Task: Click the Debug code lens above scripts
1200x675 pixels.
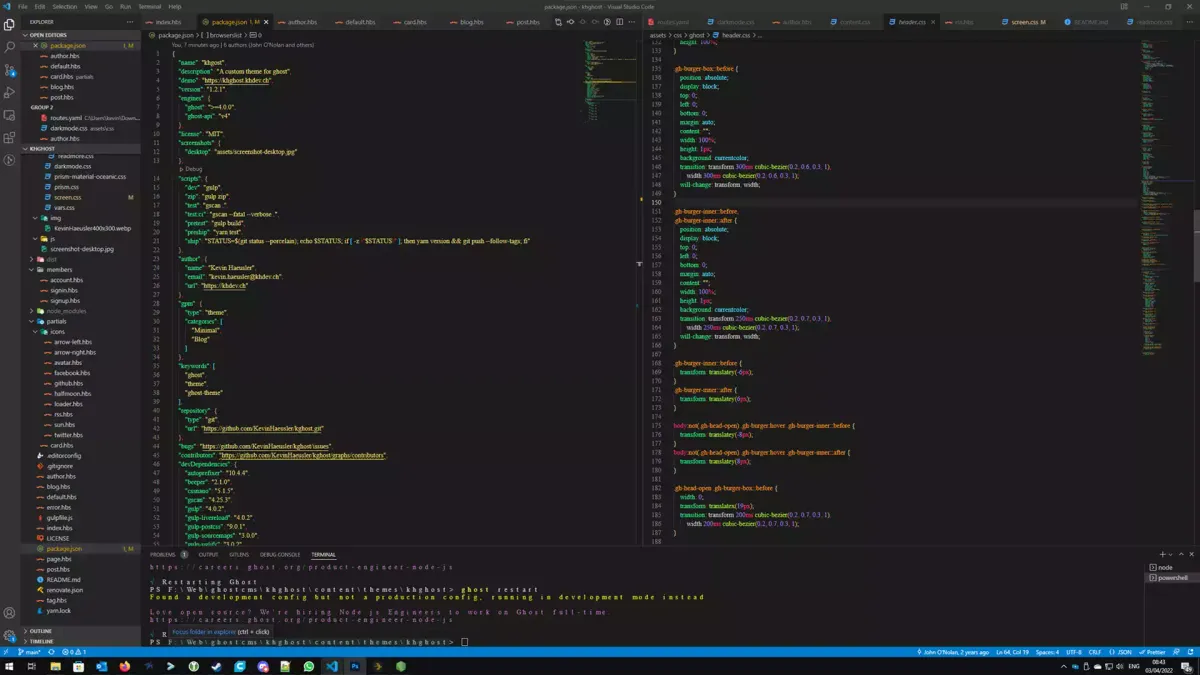Action: [x=191, y=169]
